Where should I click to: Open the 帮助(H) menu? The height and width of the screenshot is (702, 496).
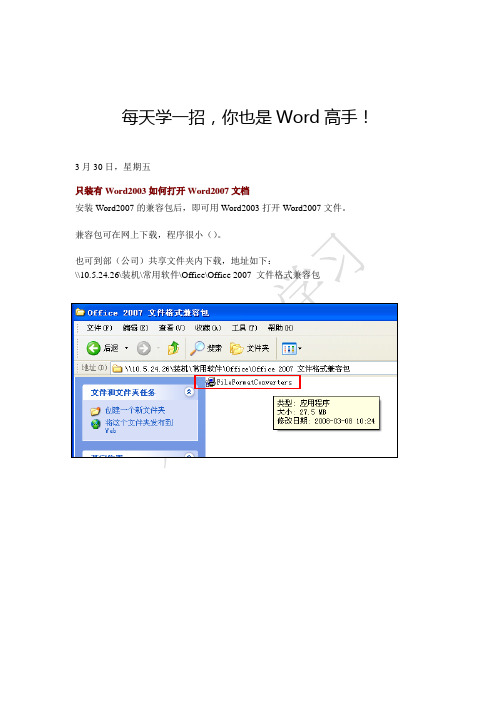coord(280,328)
